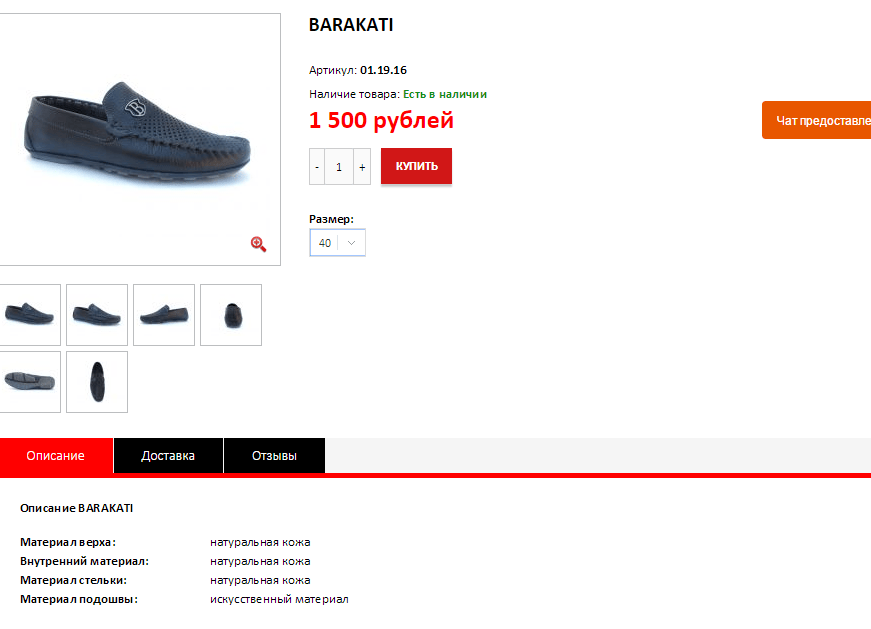This screenshot has width=871, height=629.
Task: Click the red magnifier zoom icon
Action: pyautogui.click(x=258, y=244)
